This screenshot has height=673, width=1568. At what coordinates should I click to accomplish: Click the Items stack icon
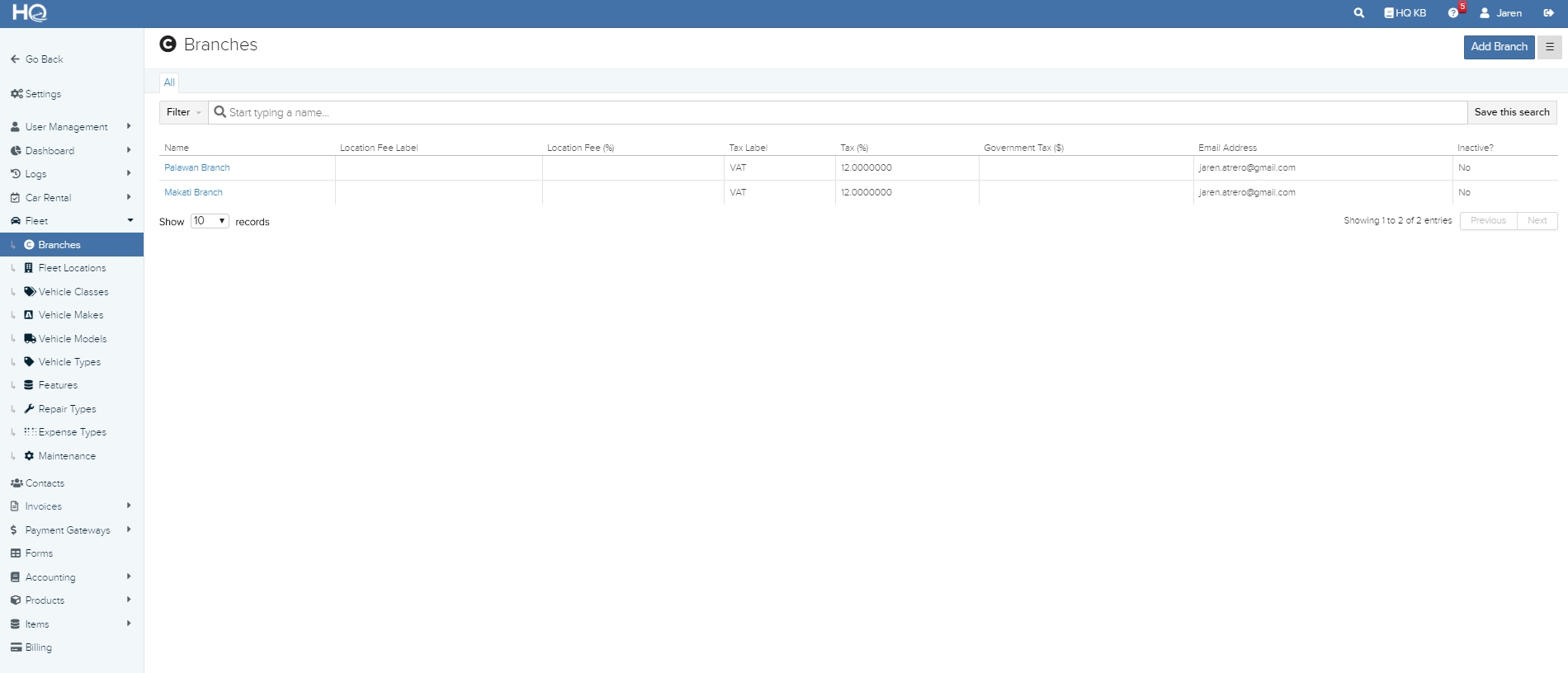(15, 624)
